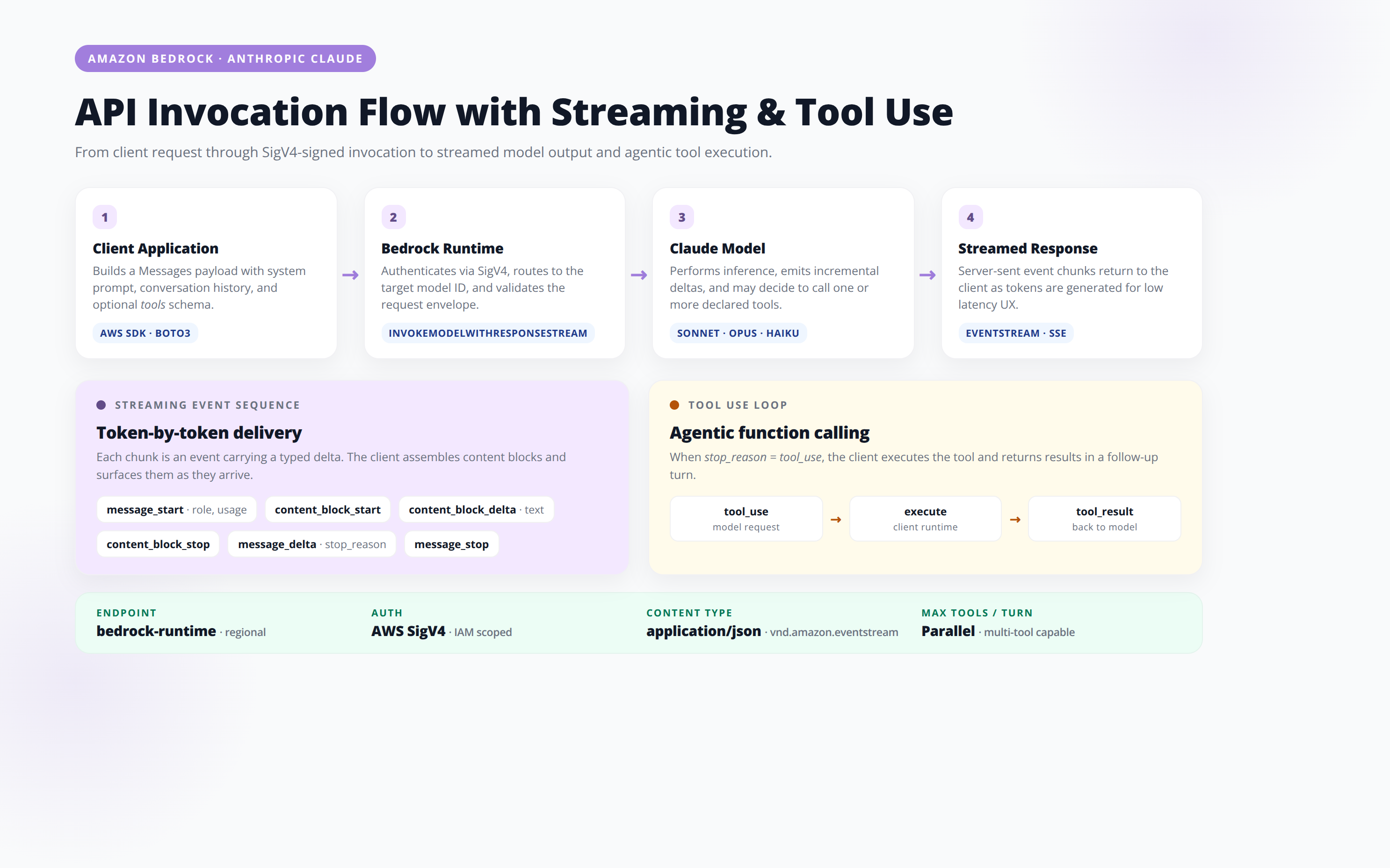Click the subtitle starting "From client request through SigV4-signed"
Viewport: 1390px width, 868px height.
pos(423,152)
